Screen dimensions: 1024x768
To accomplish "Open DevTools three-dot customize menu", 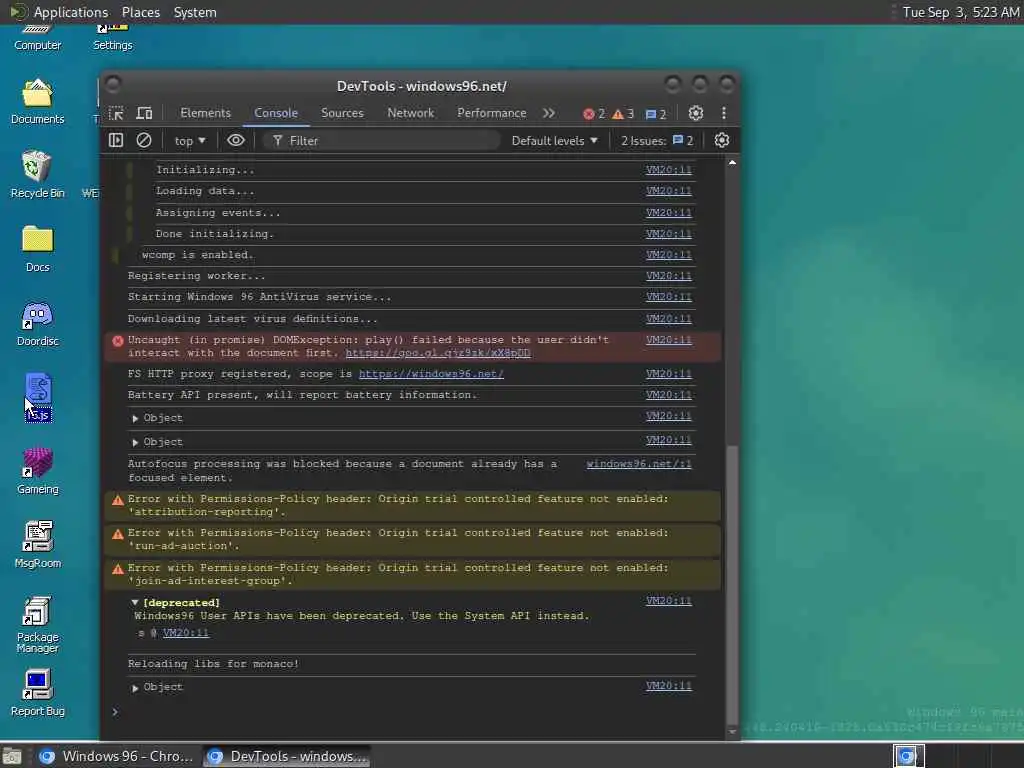I will (x=724, y=113).
